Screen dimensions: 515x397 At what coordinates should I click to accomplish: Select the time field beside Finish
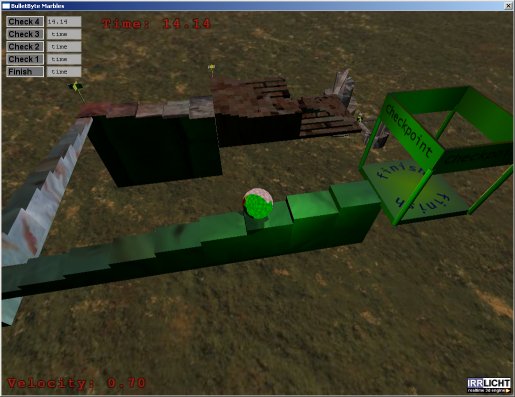pos(64,72)
